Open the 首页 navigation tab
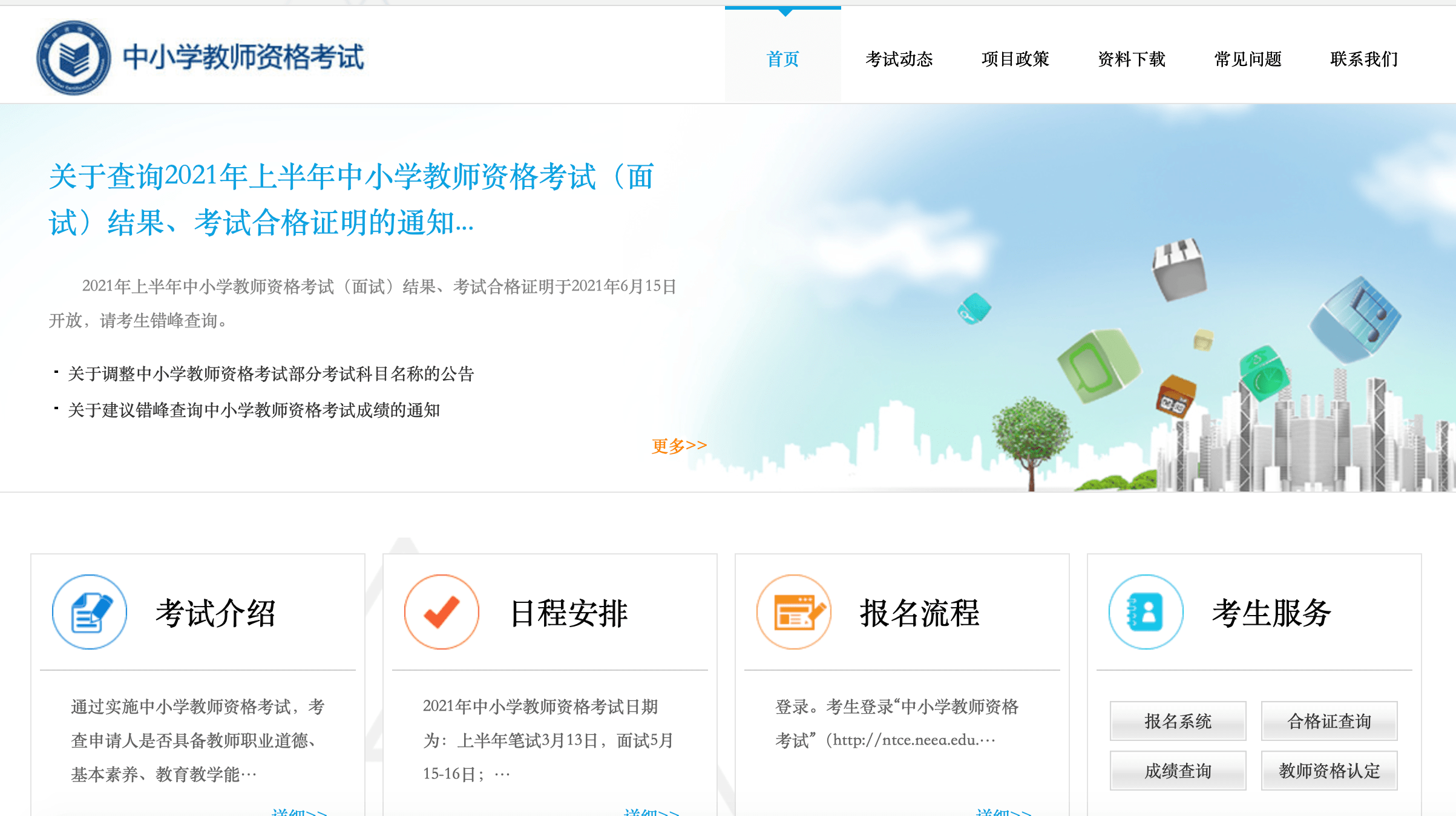 (x=783, y=59)
